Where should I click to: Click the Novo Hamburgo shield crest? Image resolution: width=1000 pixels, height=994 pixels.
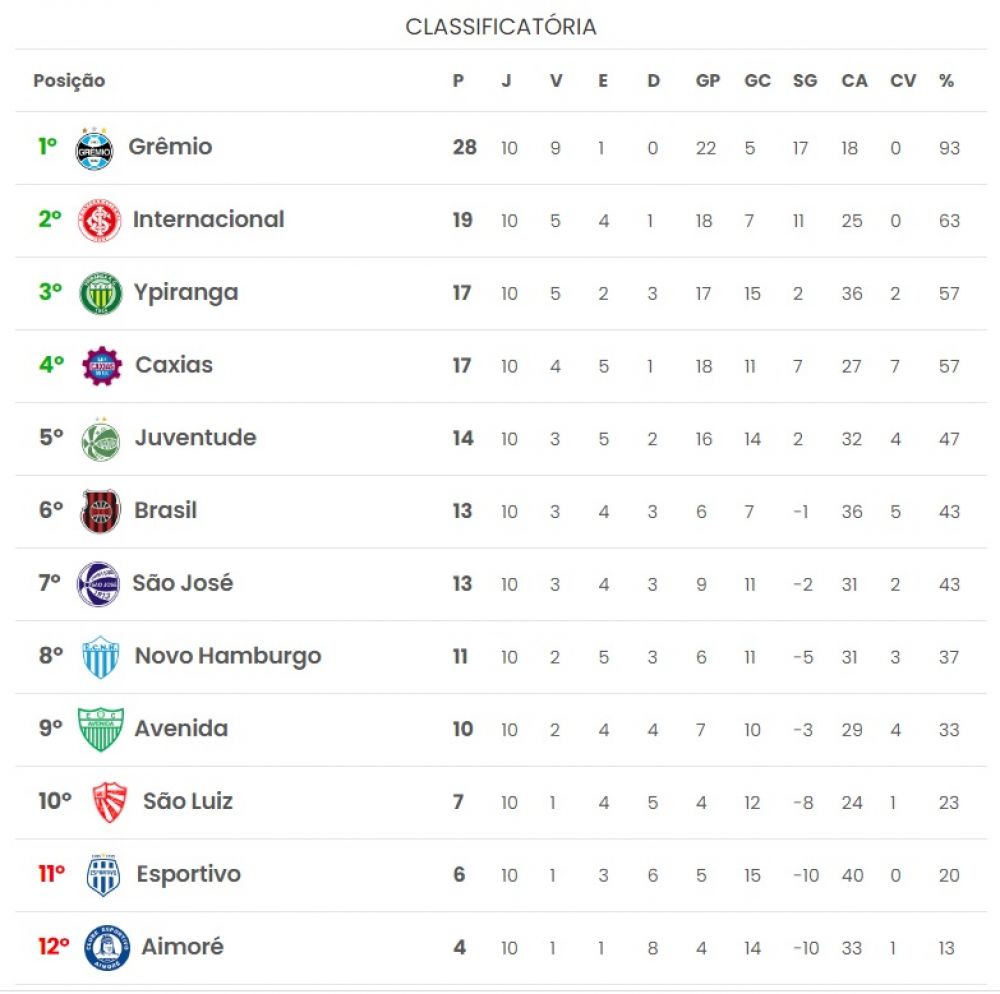point(101,657)
